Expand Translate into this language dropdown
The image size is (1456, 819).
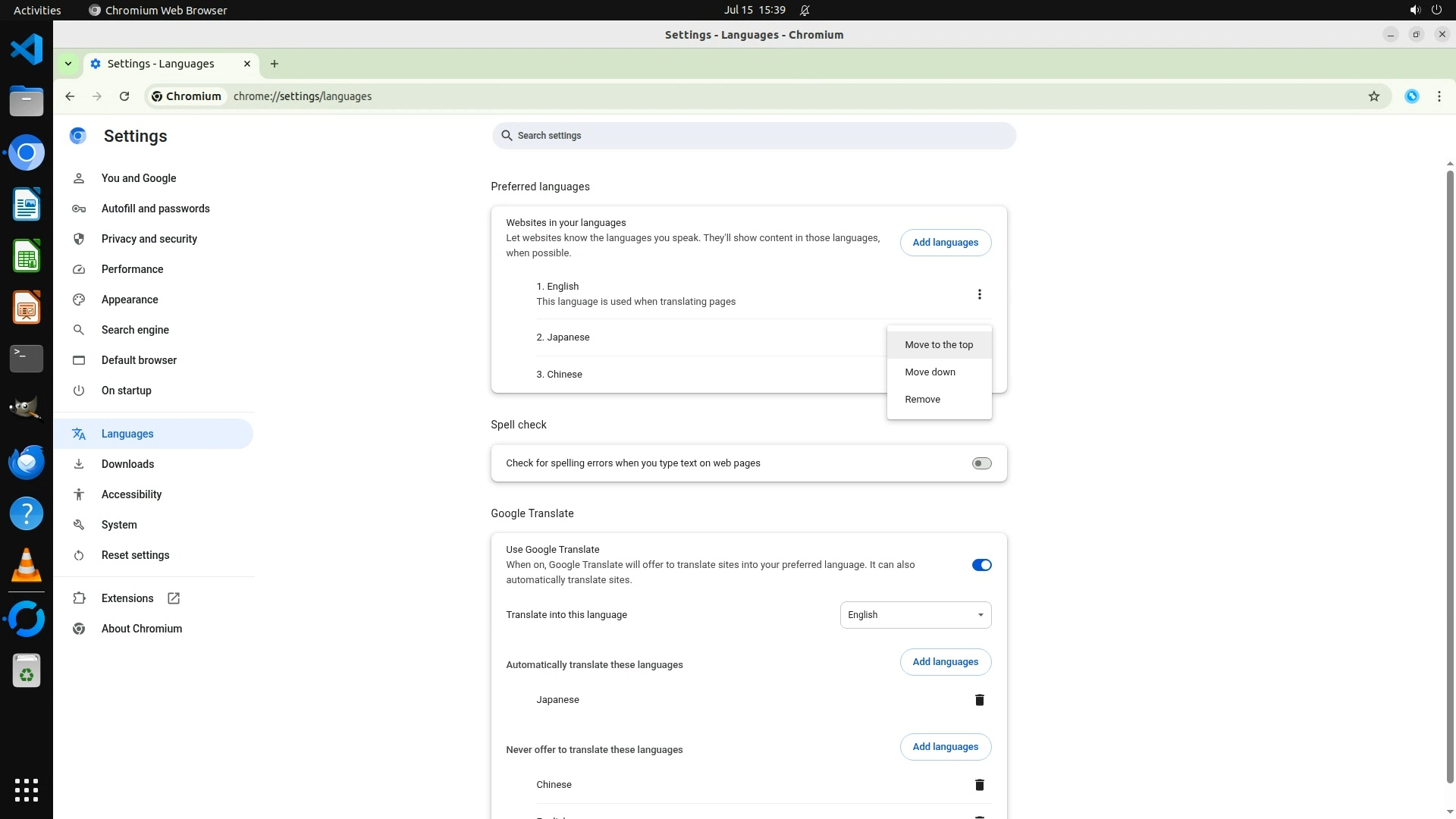[x=915, y=615]
